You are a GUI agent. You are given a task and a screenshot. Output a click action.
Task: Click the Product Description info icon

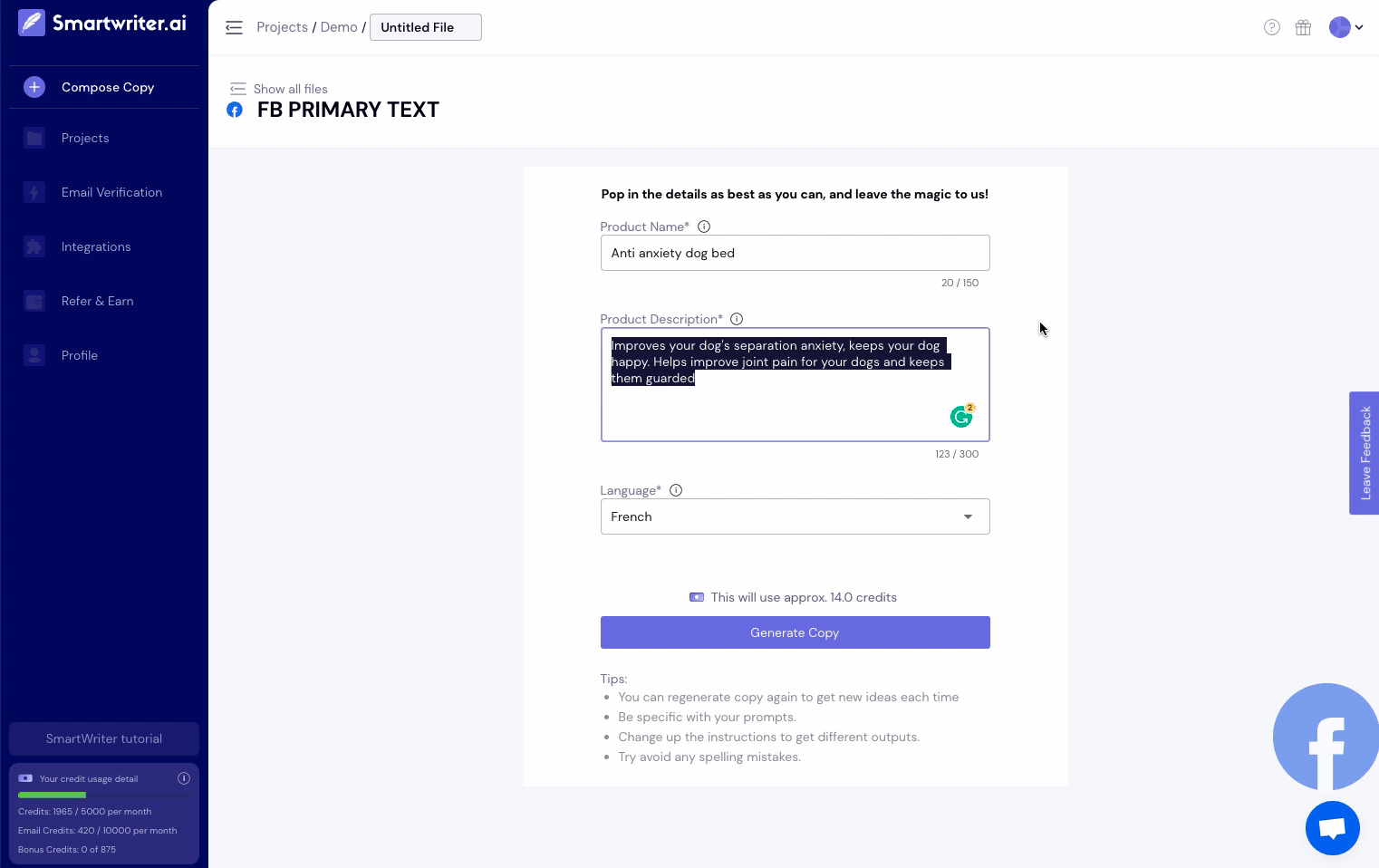click(x=737, y=319)
